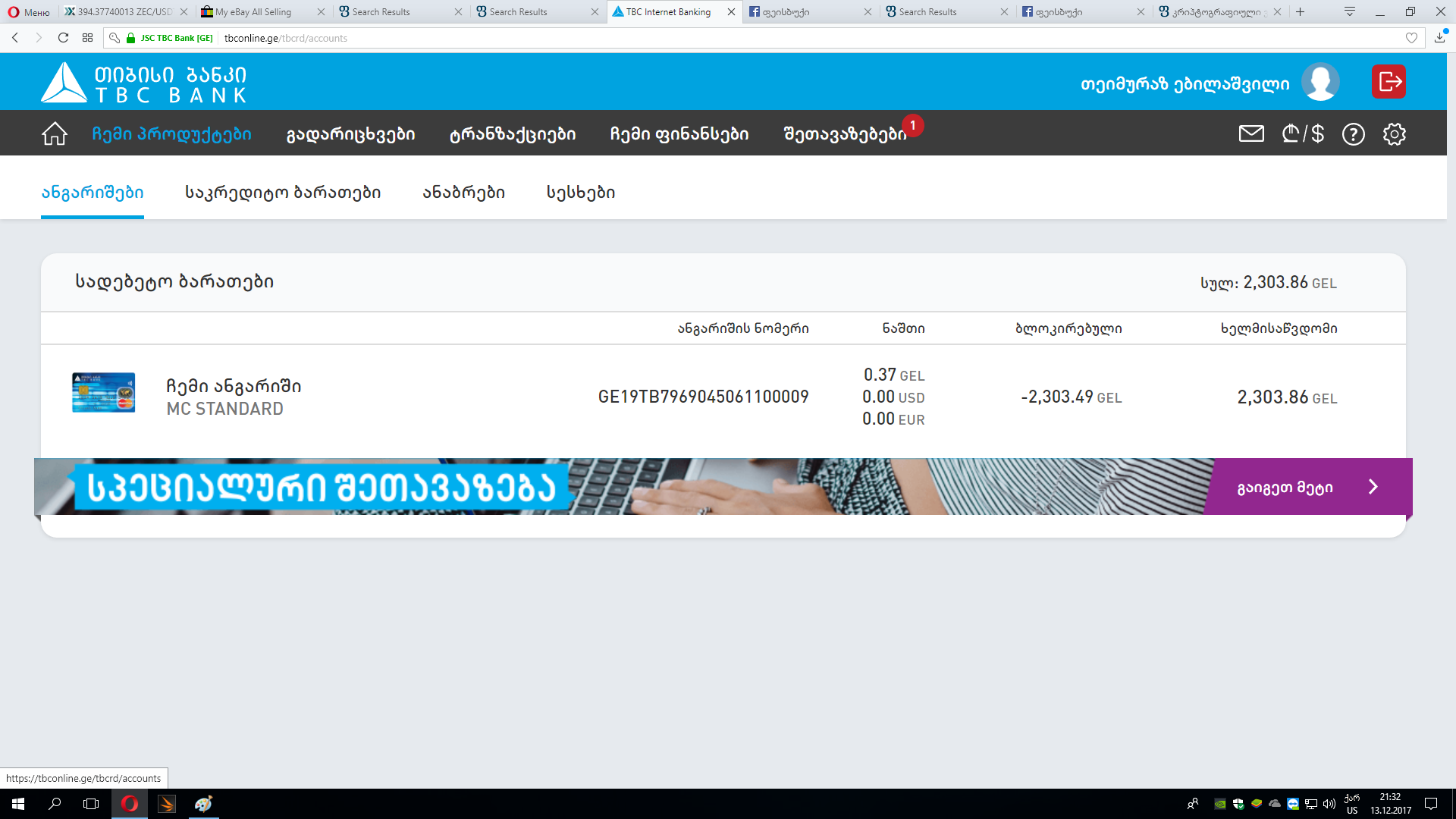Open the გადარიცხვები menu

click(350, 134)
